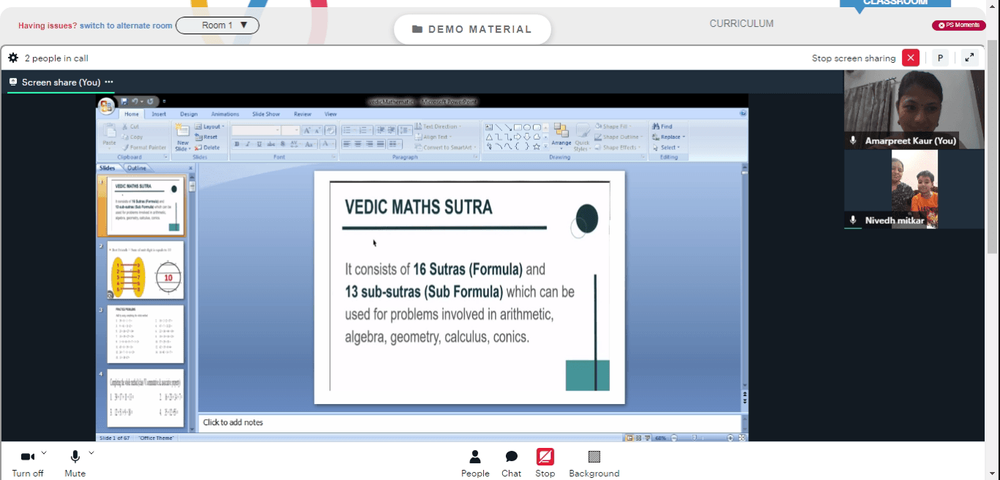This screenshot has width=1000, height=480.
Task: Toggle Bold formatting
Action: (236, 145)
